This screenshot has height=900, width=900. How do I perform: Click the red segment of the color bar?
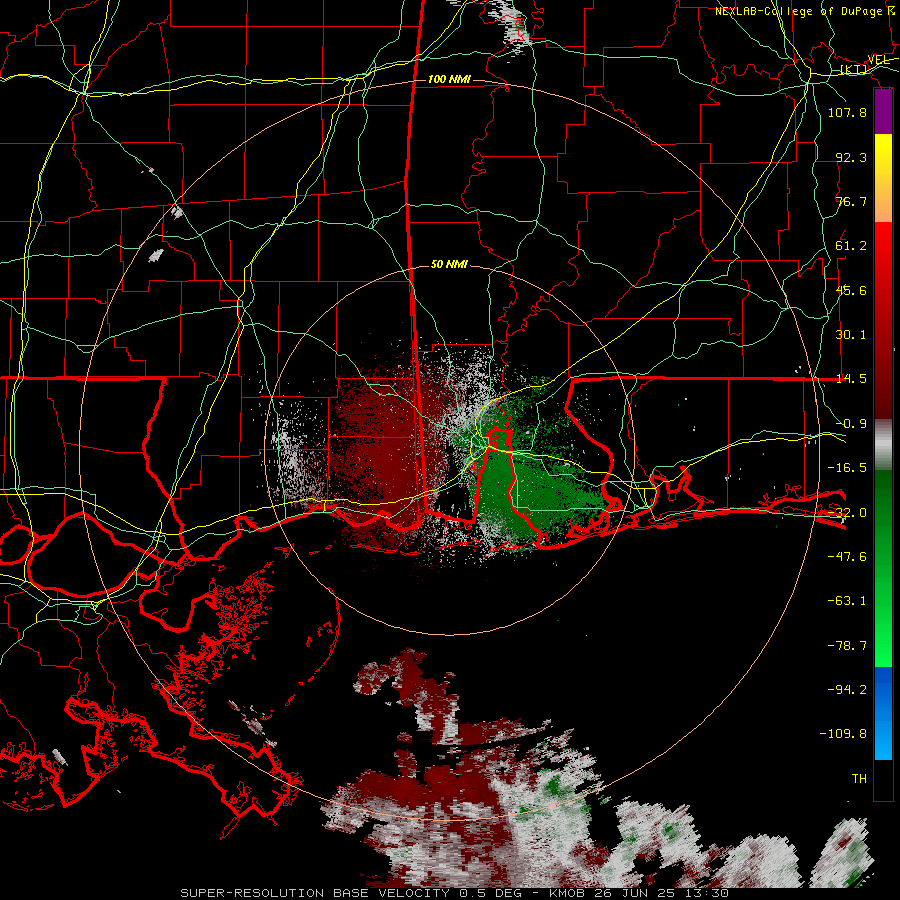[883, 320]
